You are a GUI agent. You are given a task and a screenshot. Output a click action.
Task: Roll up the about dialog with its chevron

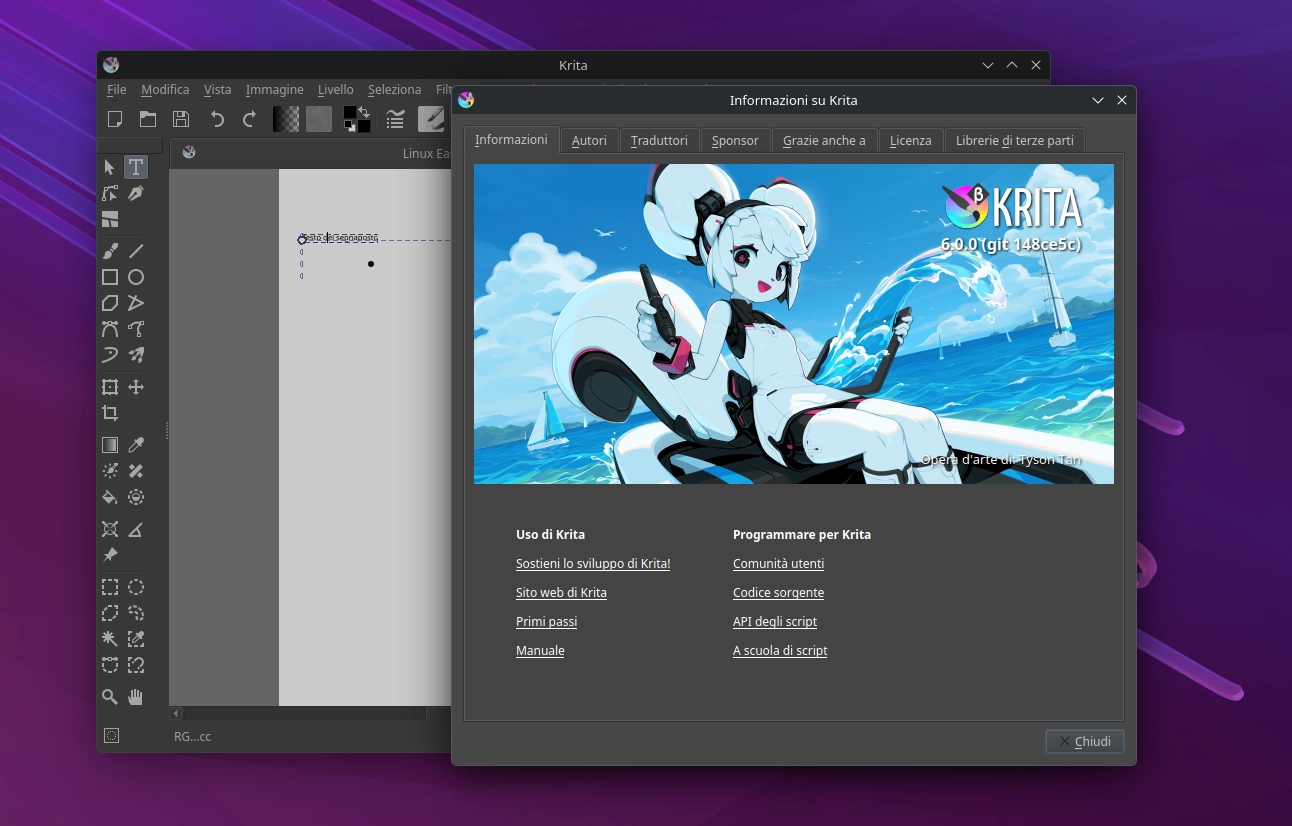[1098, 100]
